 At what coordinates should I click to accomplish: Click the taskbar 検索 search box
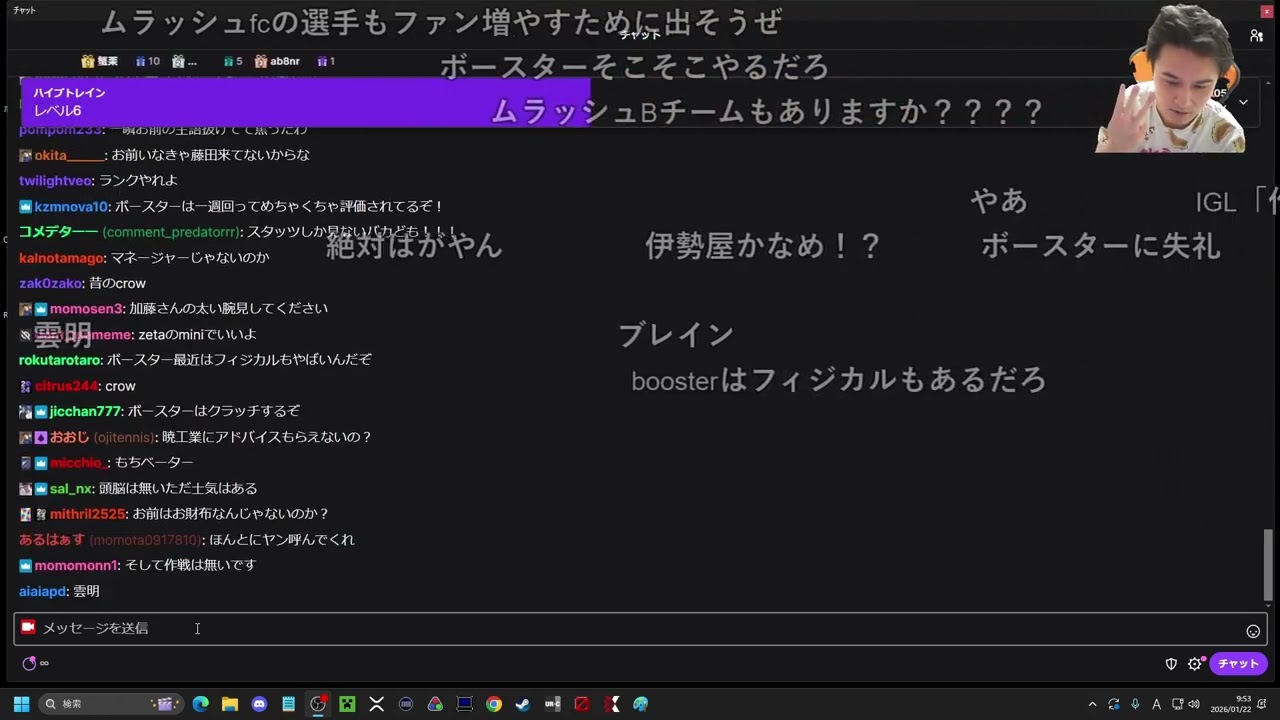(110, 704)
